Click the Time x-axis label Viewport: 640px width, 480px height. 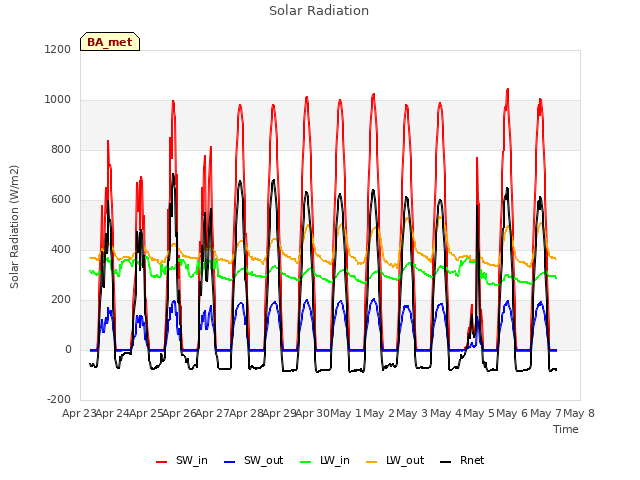(566, 429)
